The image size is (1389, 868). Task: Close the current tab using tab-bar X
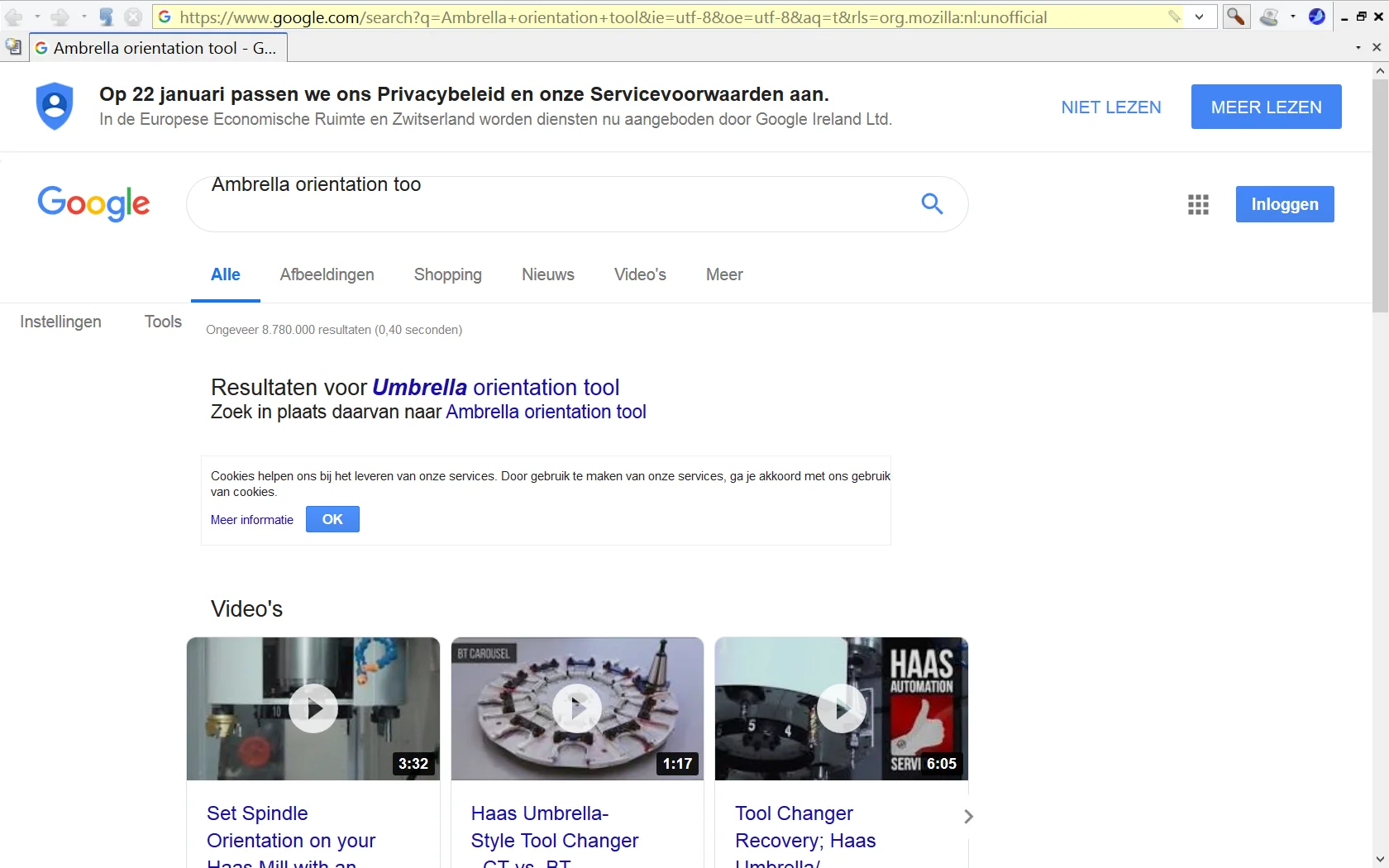coord(1377,48)
